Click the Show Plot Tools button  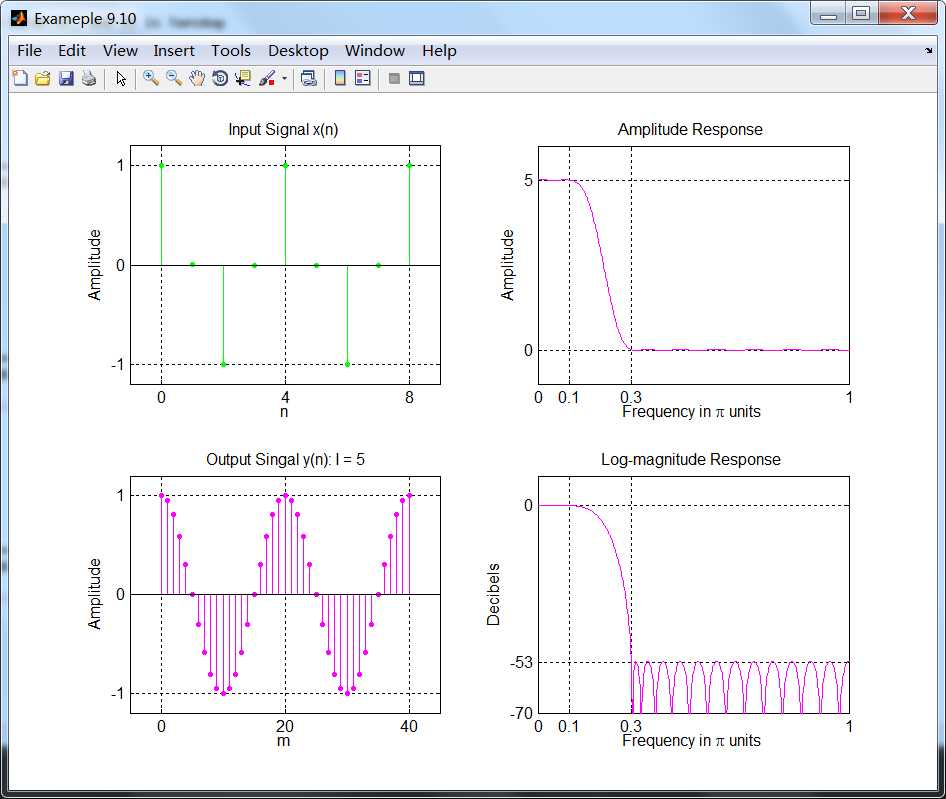417,78
